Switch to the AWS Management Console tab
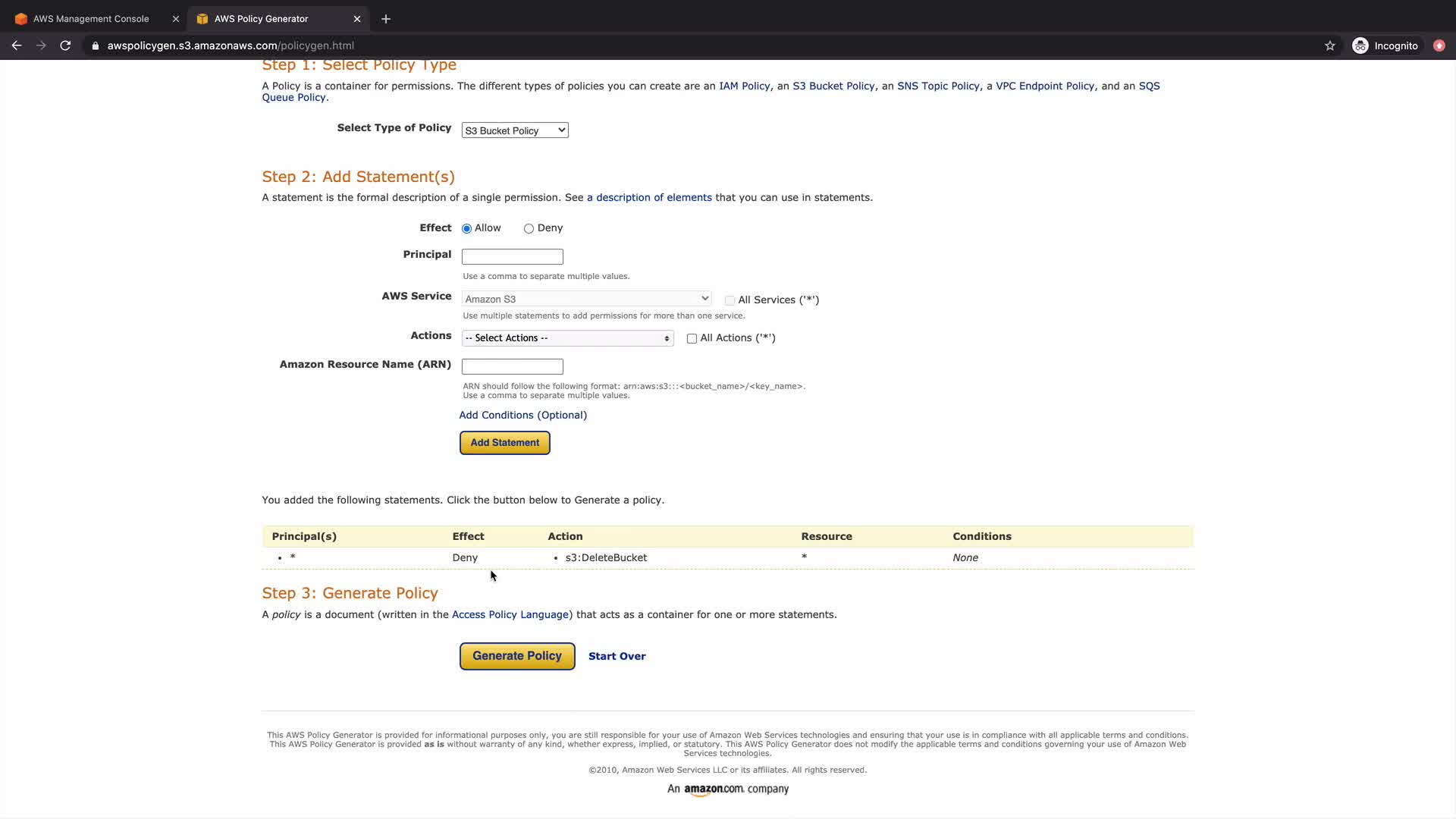Viewport: 1456px width, 819px height. click(91, 19)
